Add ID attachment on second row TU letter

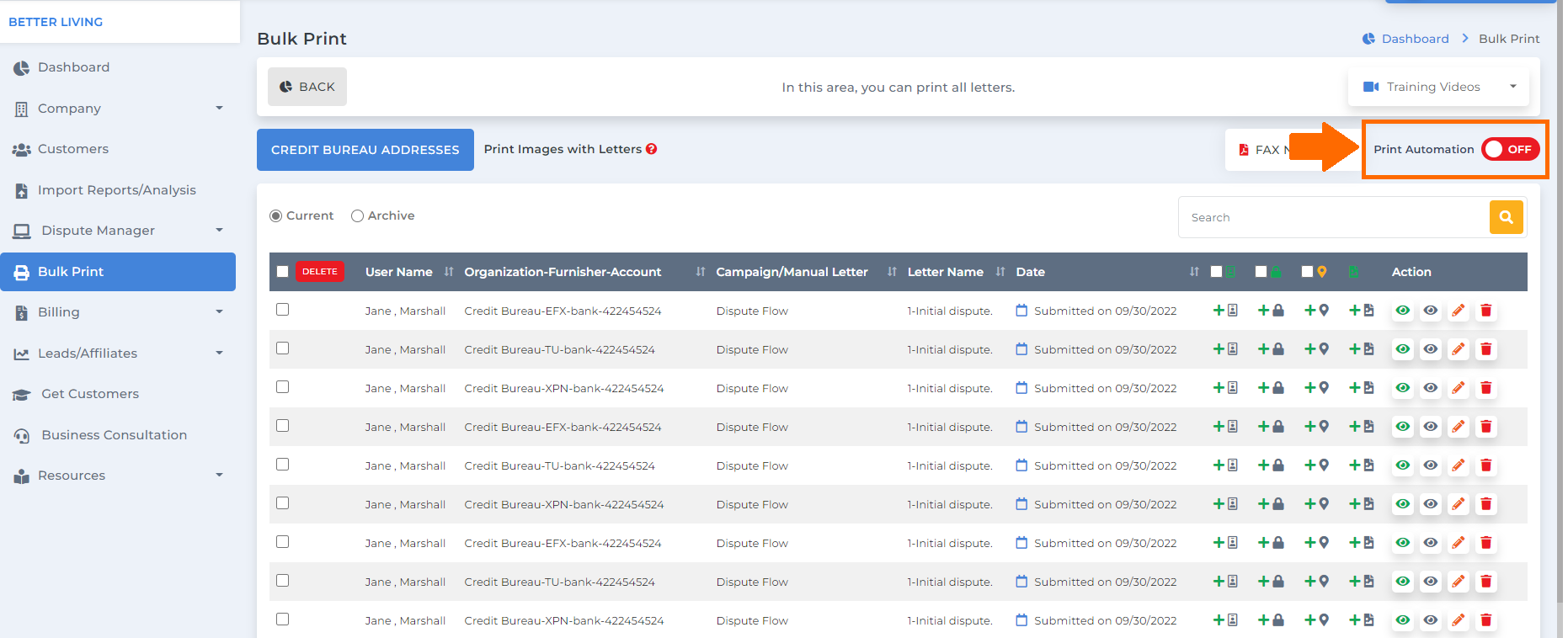pyautogui.click(x=1225, y=349)
